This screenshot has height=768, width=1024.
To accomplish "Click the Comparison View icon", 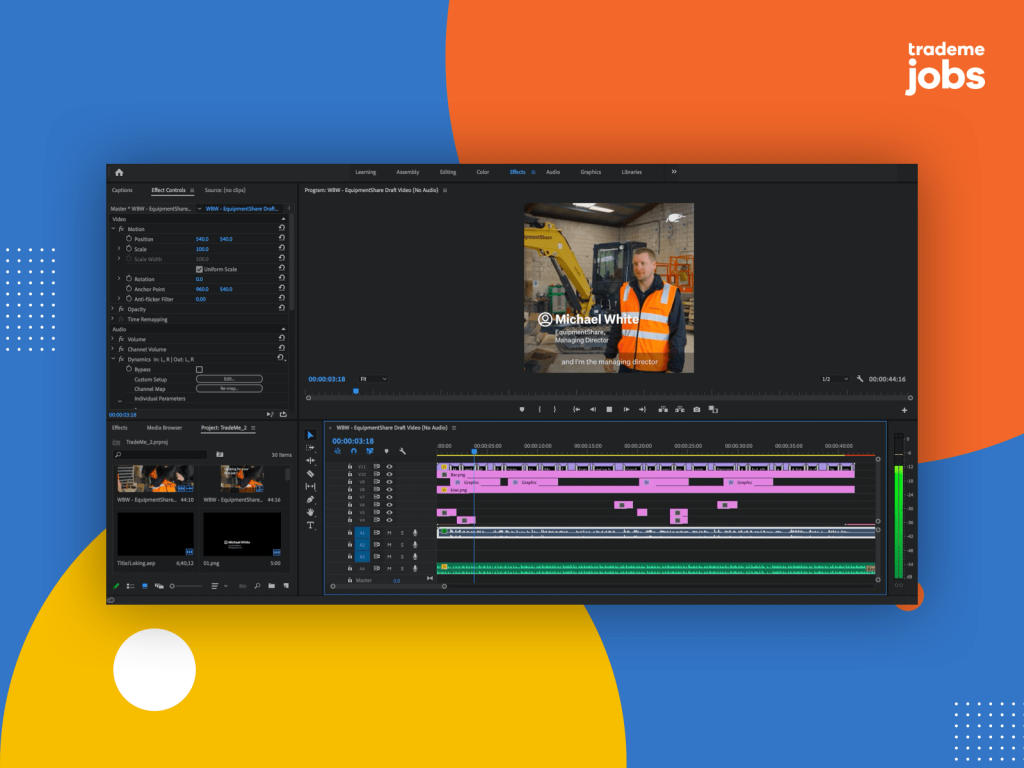I will tap(713, 409).
